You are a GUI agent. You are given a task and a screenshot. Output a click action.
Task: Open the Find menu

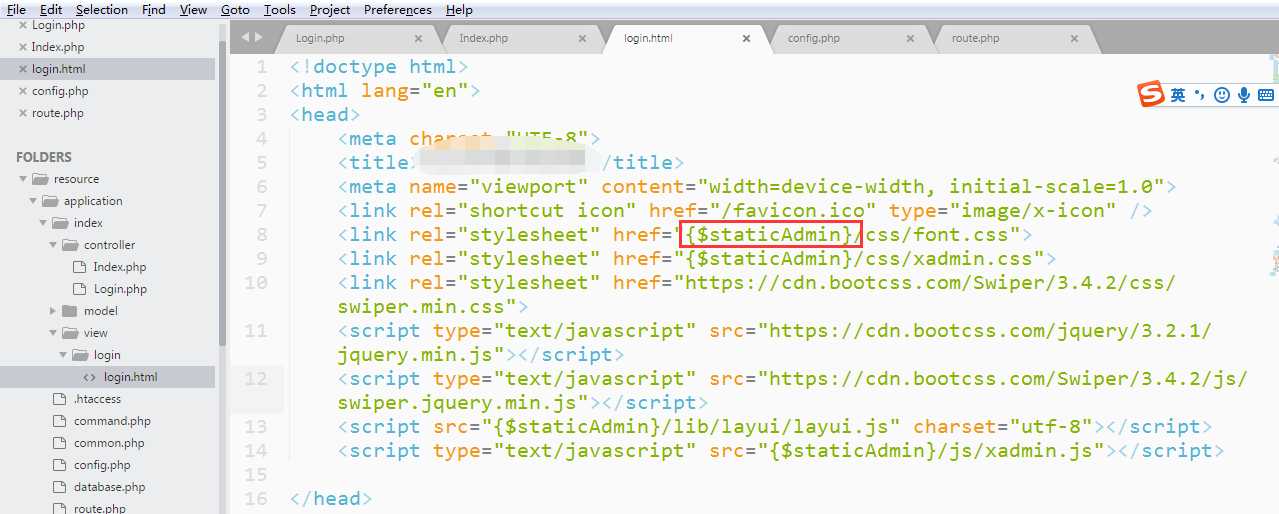[x=154, y=9]
